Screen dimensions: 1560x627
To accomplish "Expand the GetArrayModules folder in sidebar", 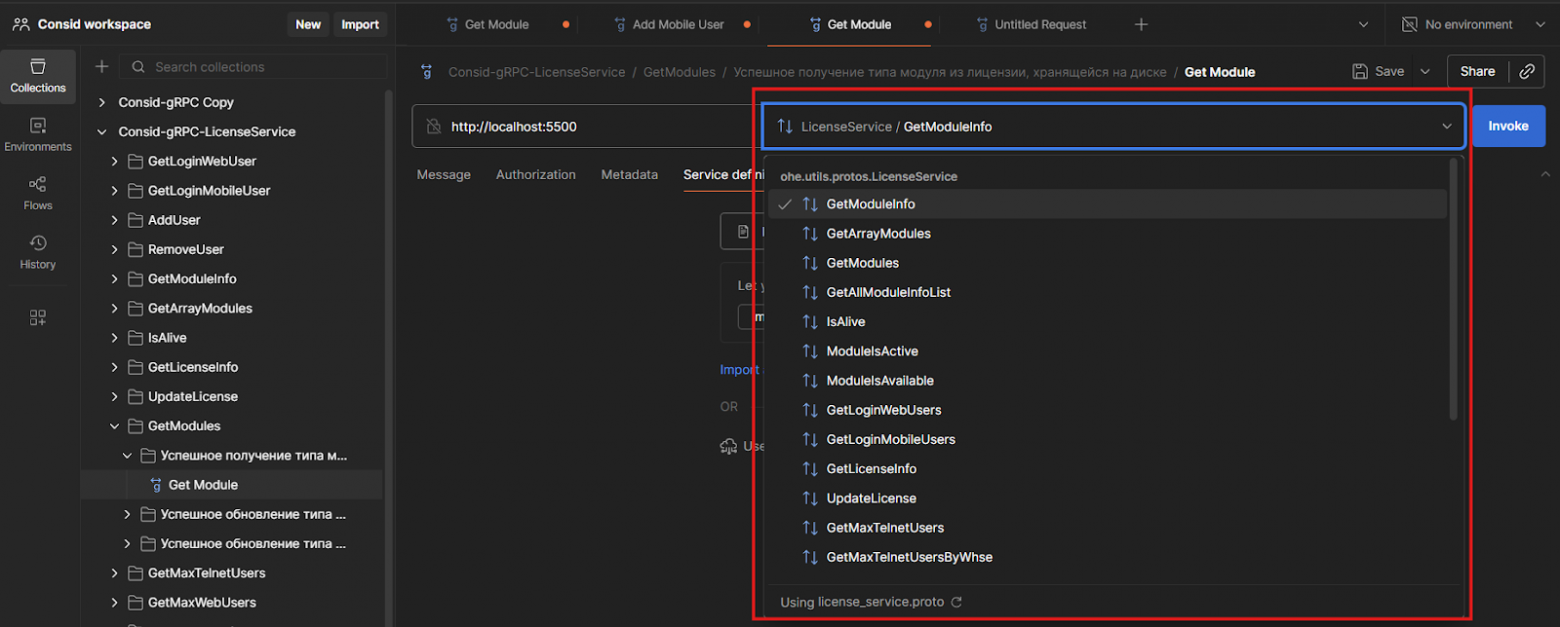I will point(114,308).
